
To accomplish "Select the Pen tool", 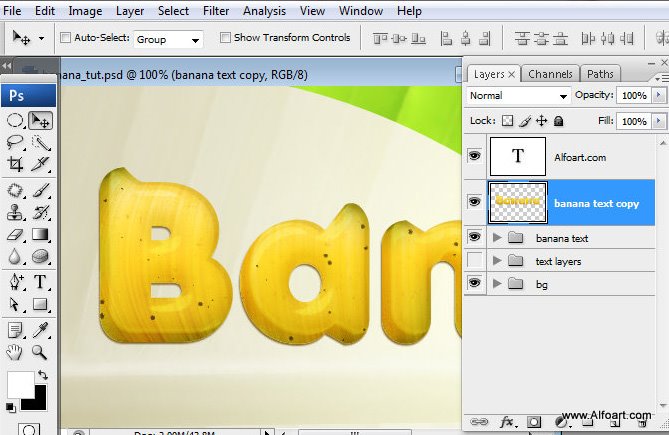I will click(16, 282).
